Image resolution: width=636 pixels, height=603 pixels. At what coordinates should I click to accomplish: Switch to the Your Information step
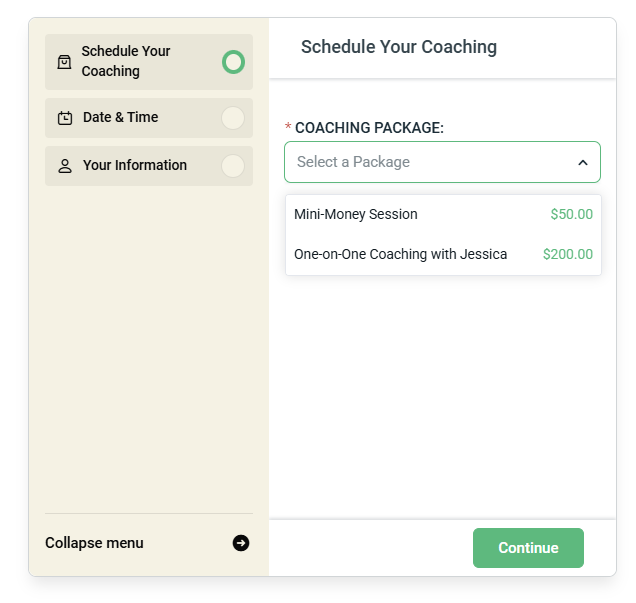[x=135, y=166]
